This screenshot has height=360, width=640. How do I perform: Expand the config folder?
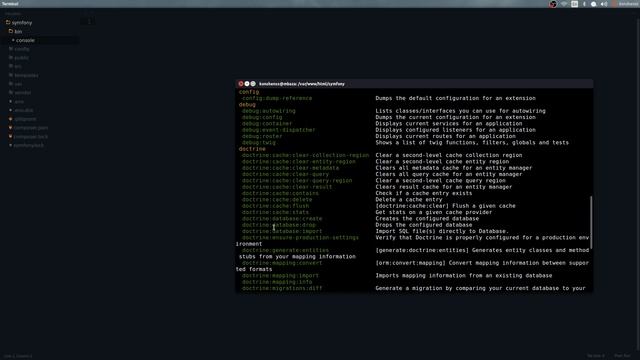click(22, 49)
